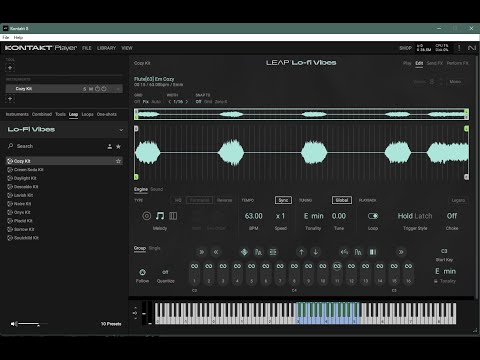This screenshot has width=480, height=360.
Task: Toggle the Global tuning button
Action: (342, 200)
